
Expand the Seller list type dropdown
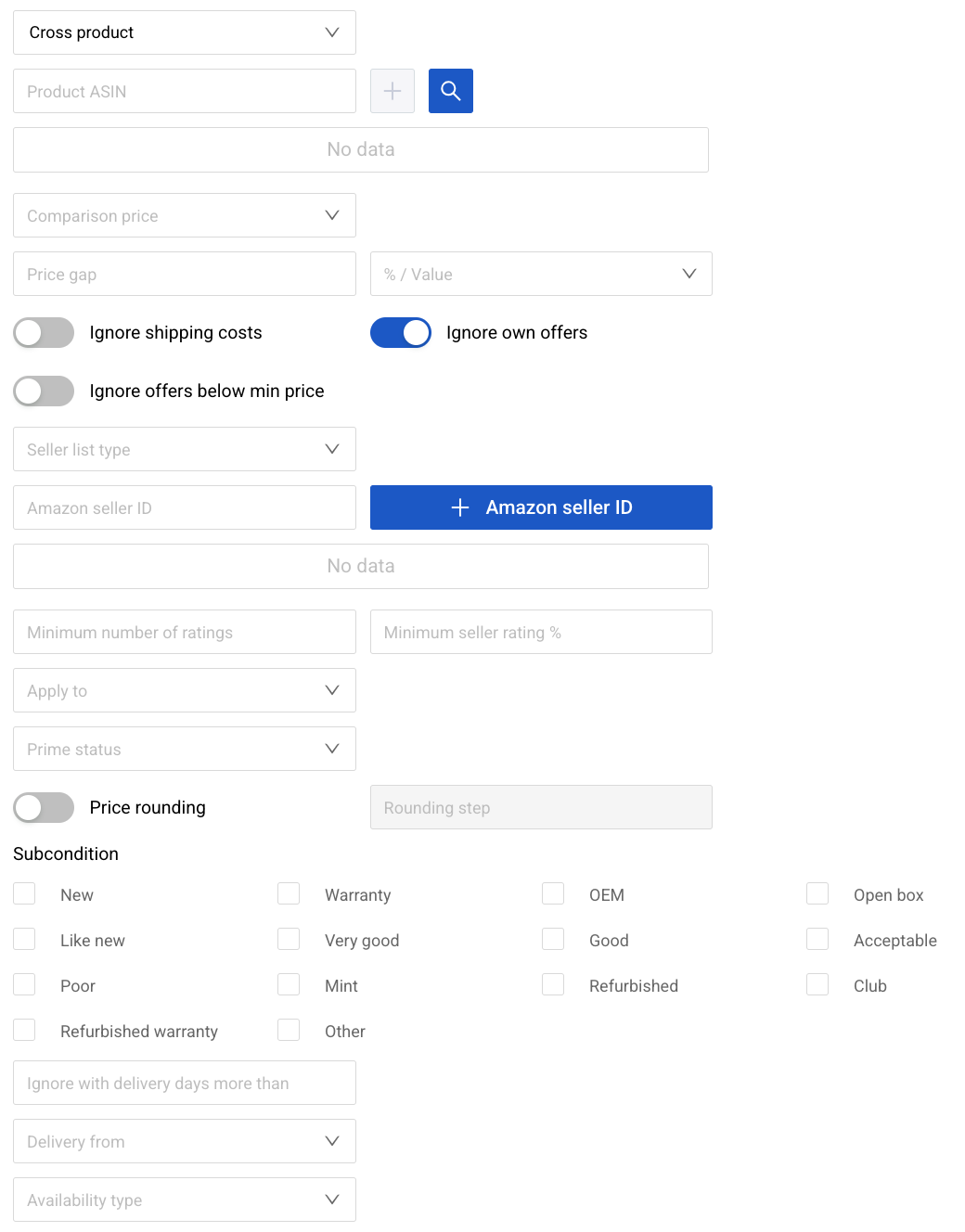tap(184, 450)
